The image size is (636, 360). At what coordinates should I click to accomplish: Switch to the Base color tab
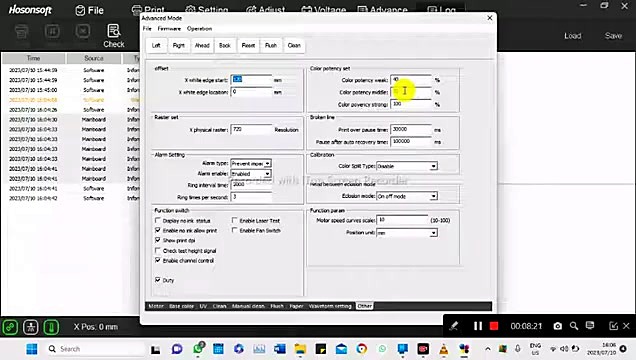point(181,306)
